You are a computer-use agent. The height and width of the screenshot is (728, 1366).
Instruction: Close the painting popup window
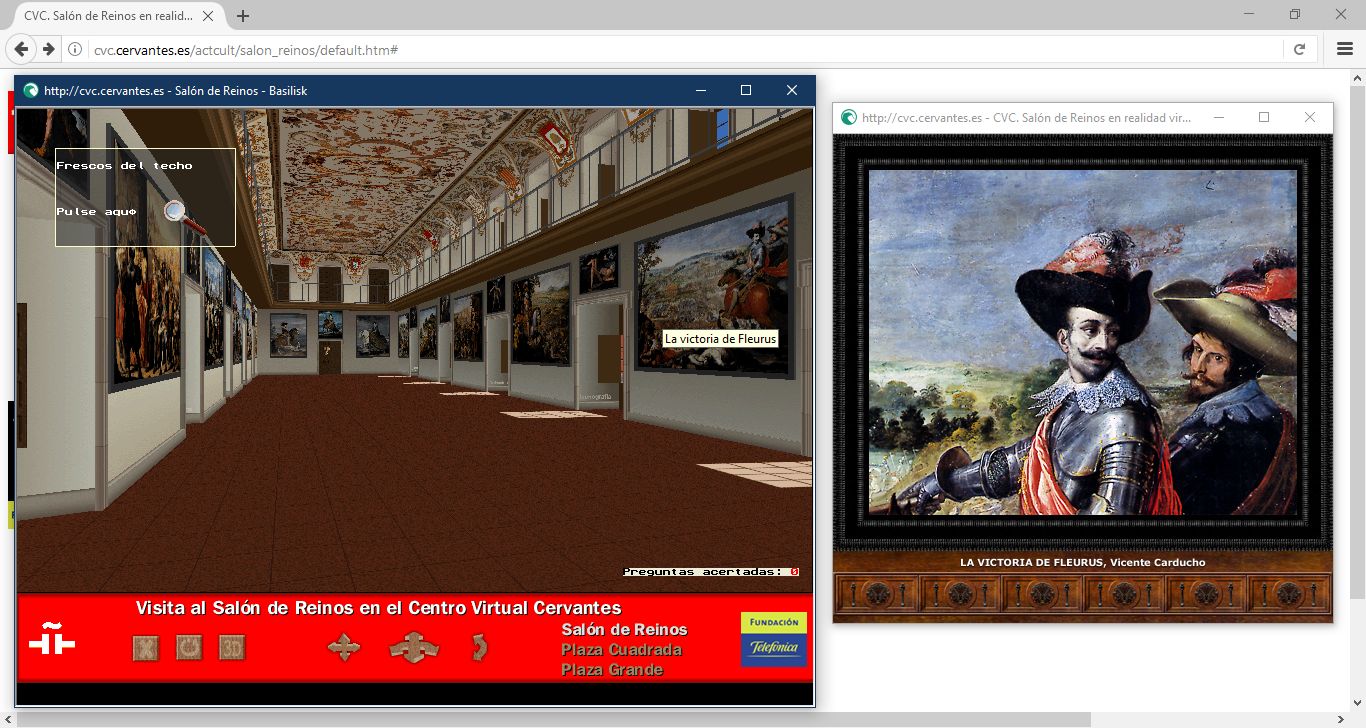pos(1310,117)
